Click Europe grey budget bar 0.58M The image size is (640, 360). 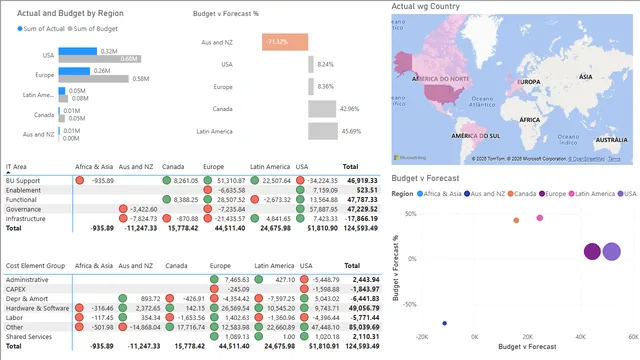click(93, 78)
